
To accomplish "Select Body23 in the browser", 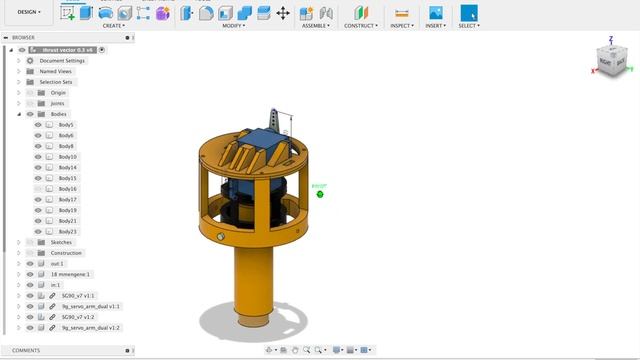I will [x=67, y=232].
